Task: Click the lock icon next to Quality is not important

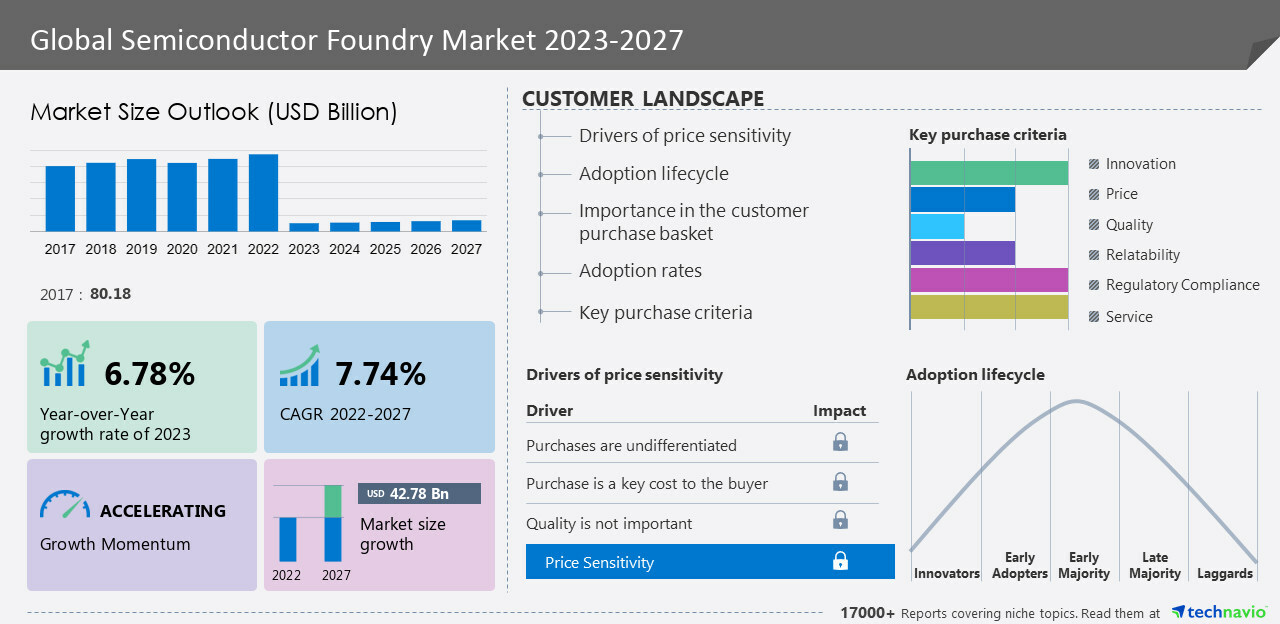Action: (840, 520)
